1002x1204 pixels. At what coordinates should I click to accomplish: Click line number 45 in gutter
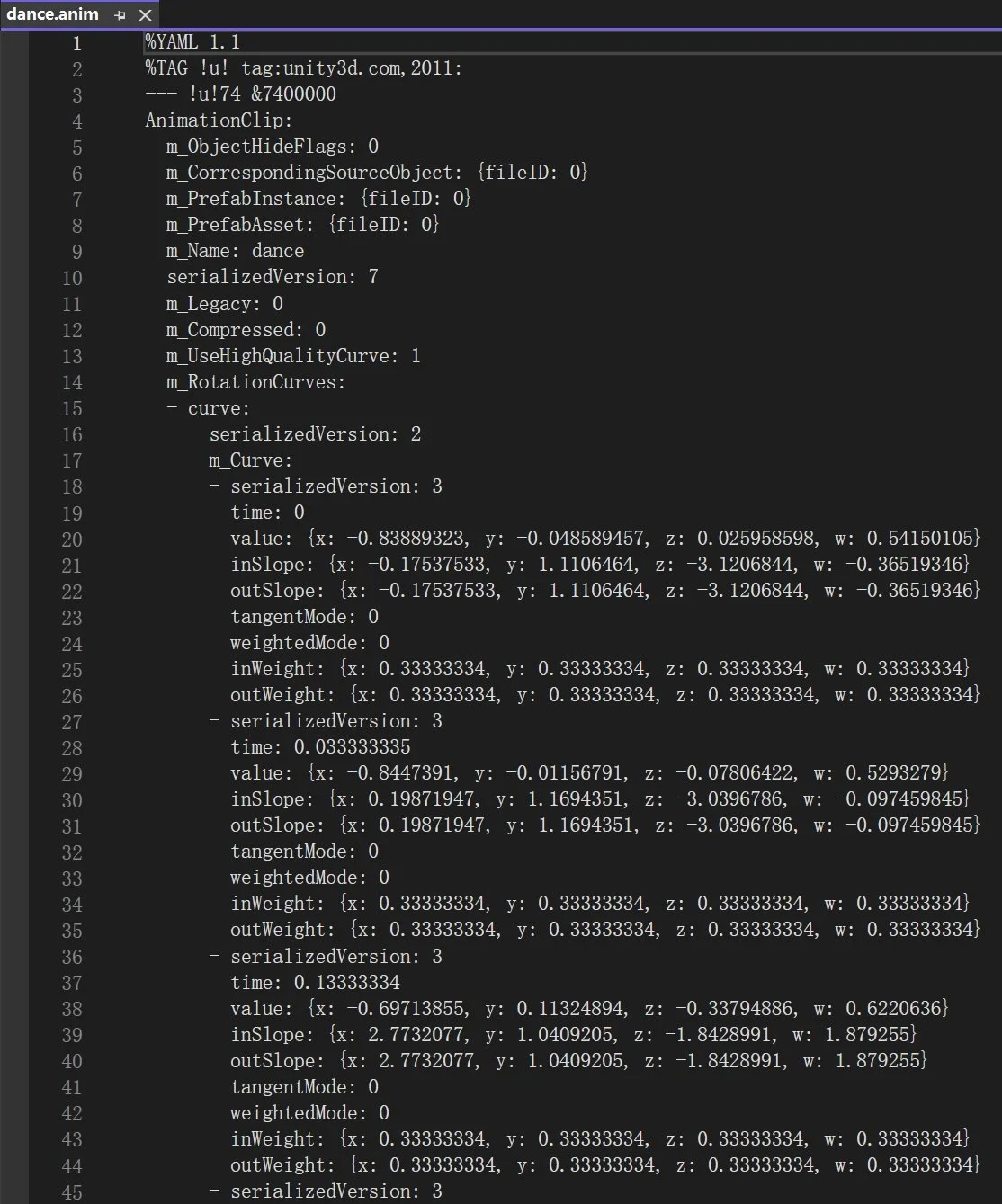point(72,1192)
